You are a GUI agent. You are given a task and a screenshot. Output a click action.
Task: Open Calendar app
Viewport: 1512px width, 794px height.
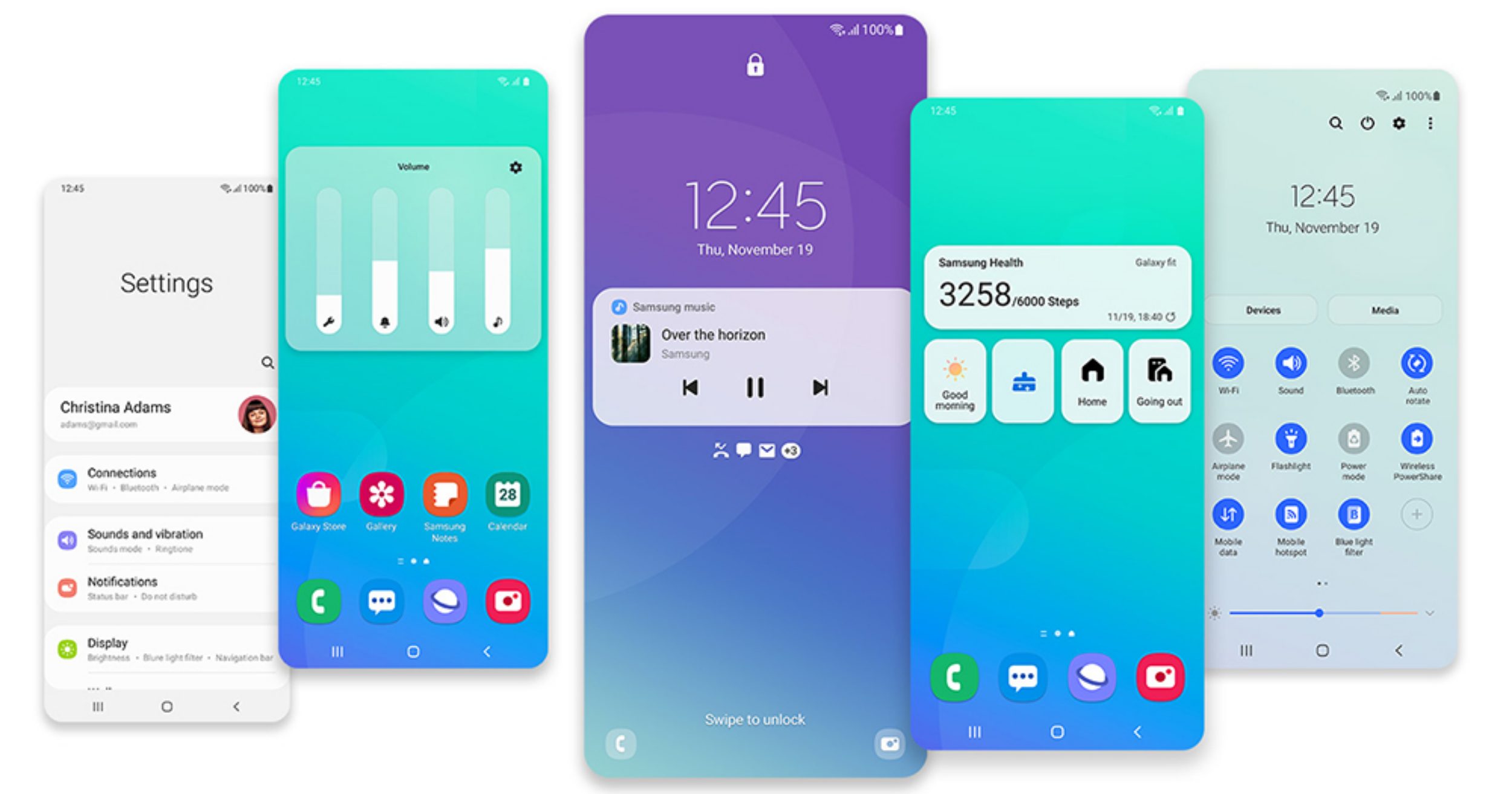pos(508,502)
